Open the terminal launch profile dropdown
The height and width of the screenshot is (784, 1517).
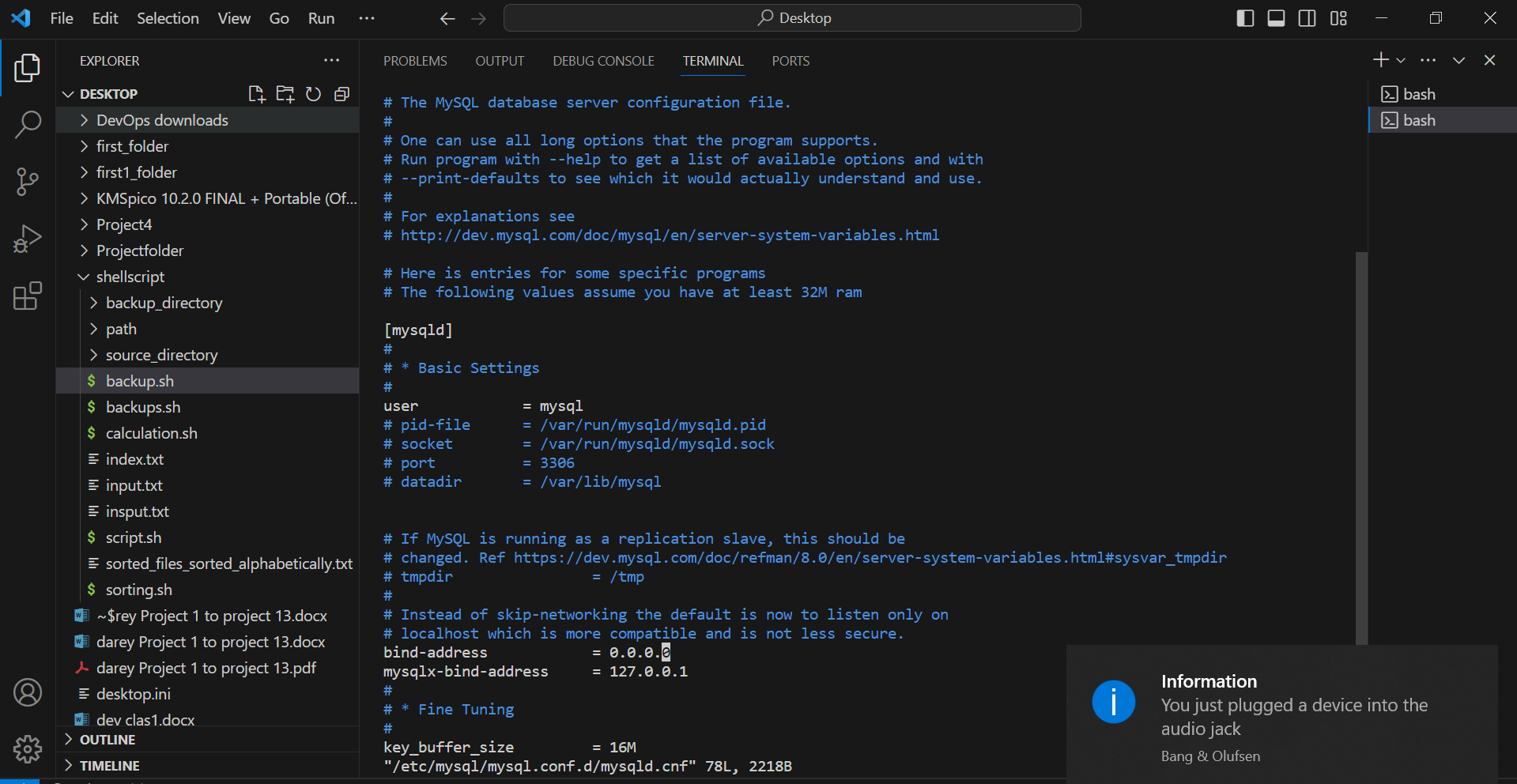[1401, 59]
